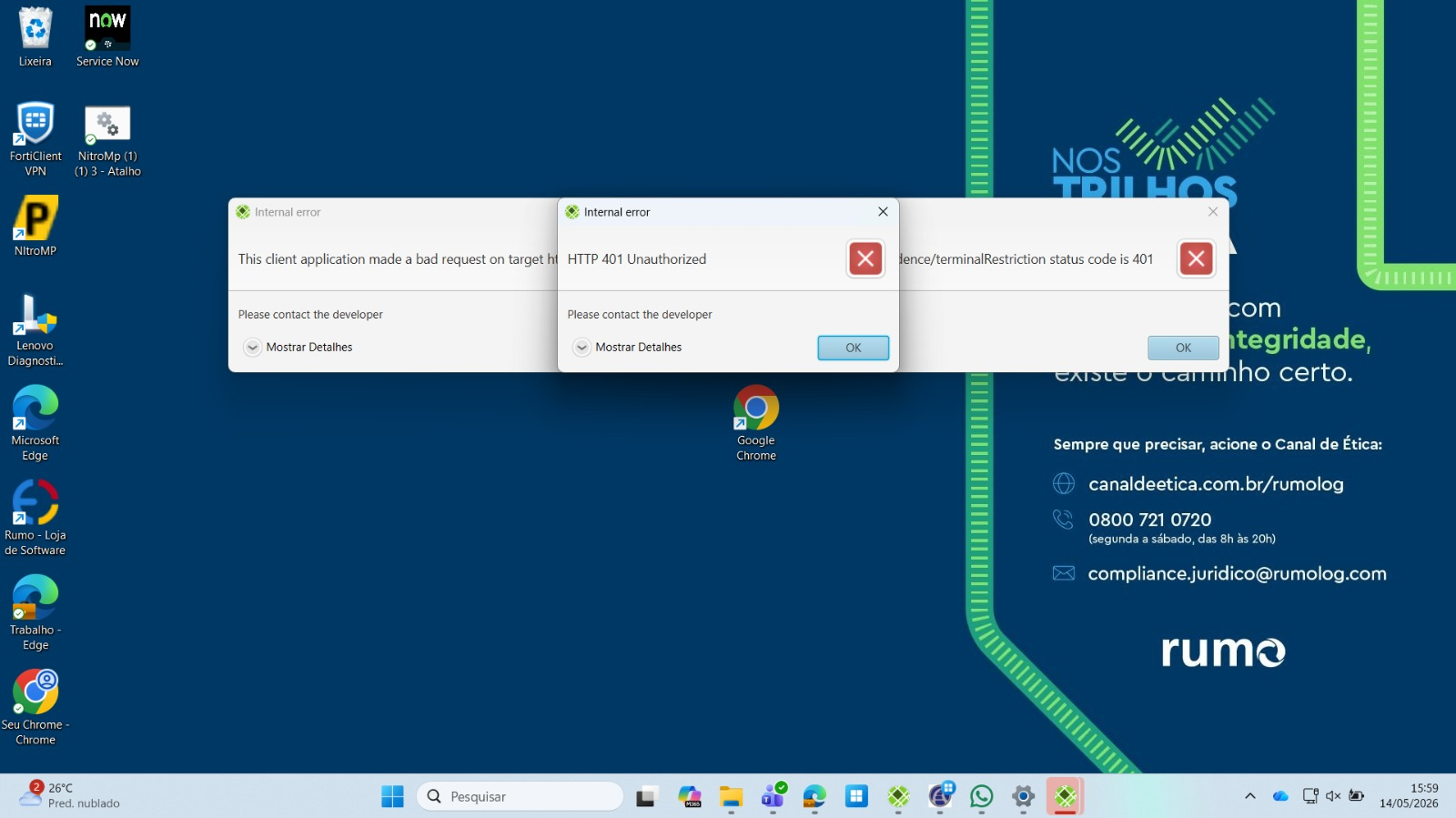Show hidden system tray icons
This screenshot has height=818, width=1456.
tap(1250, 796)
